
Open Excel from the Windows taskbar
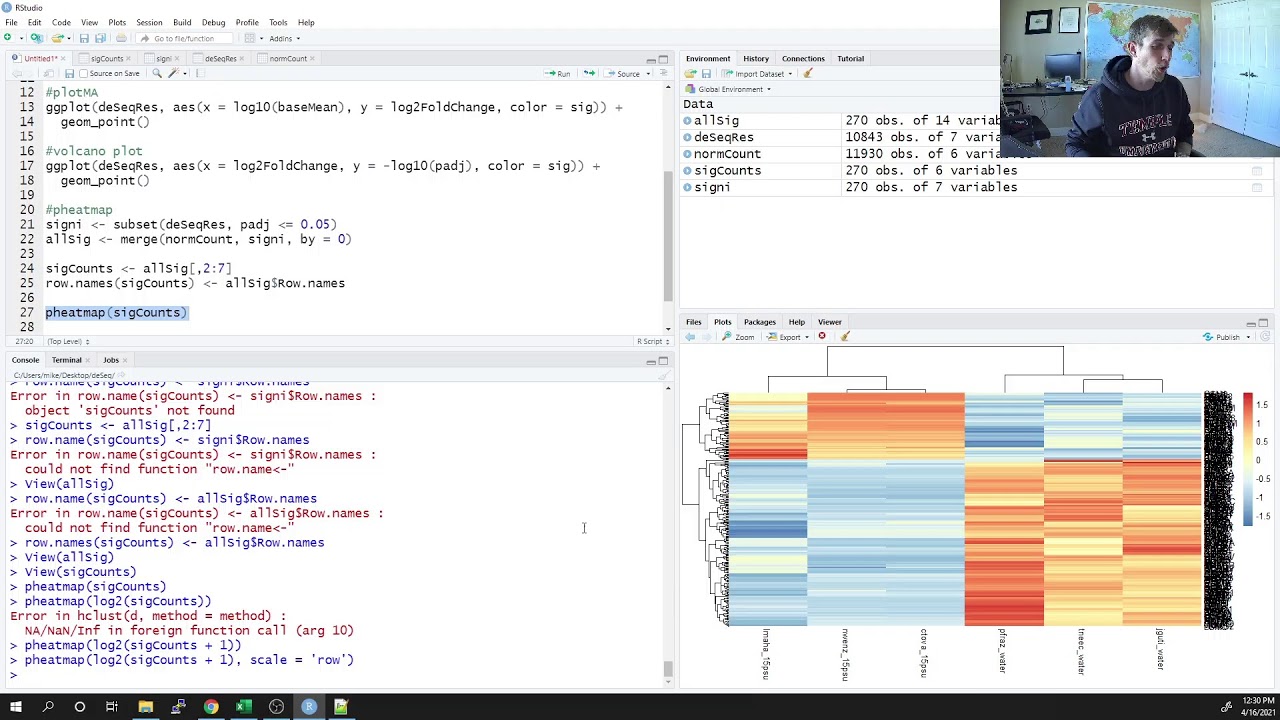[243, 707]
